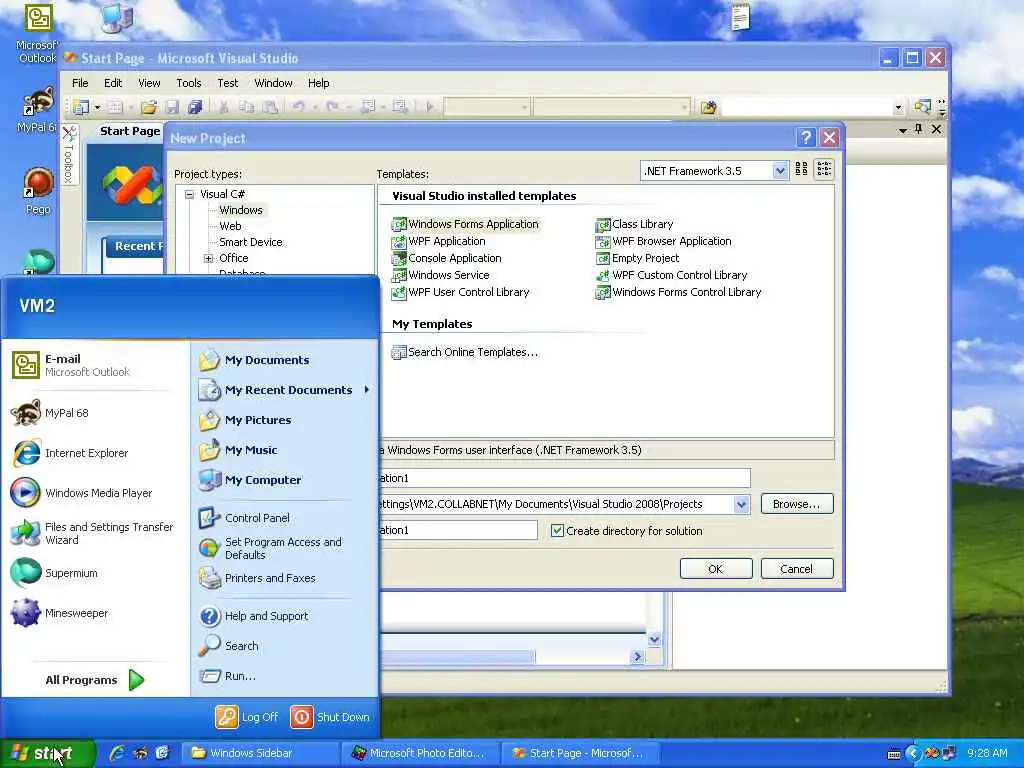
Task: Click Cancel in New Project dialog
Action: (x=797, y=569)
